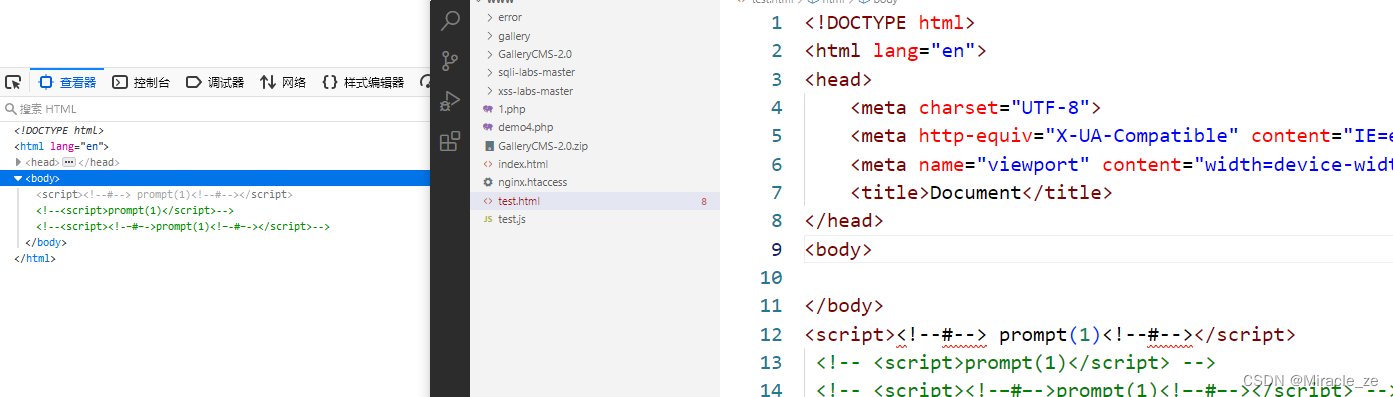Open the 调试器 debugger tab

point(215,83)
